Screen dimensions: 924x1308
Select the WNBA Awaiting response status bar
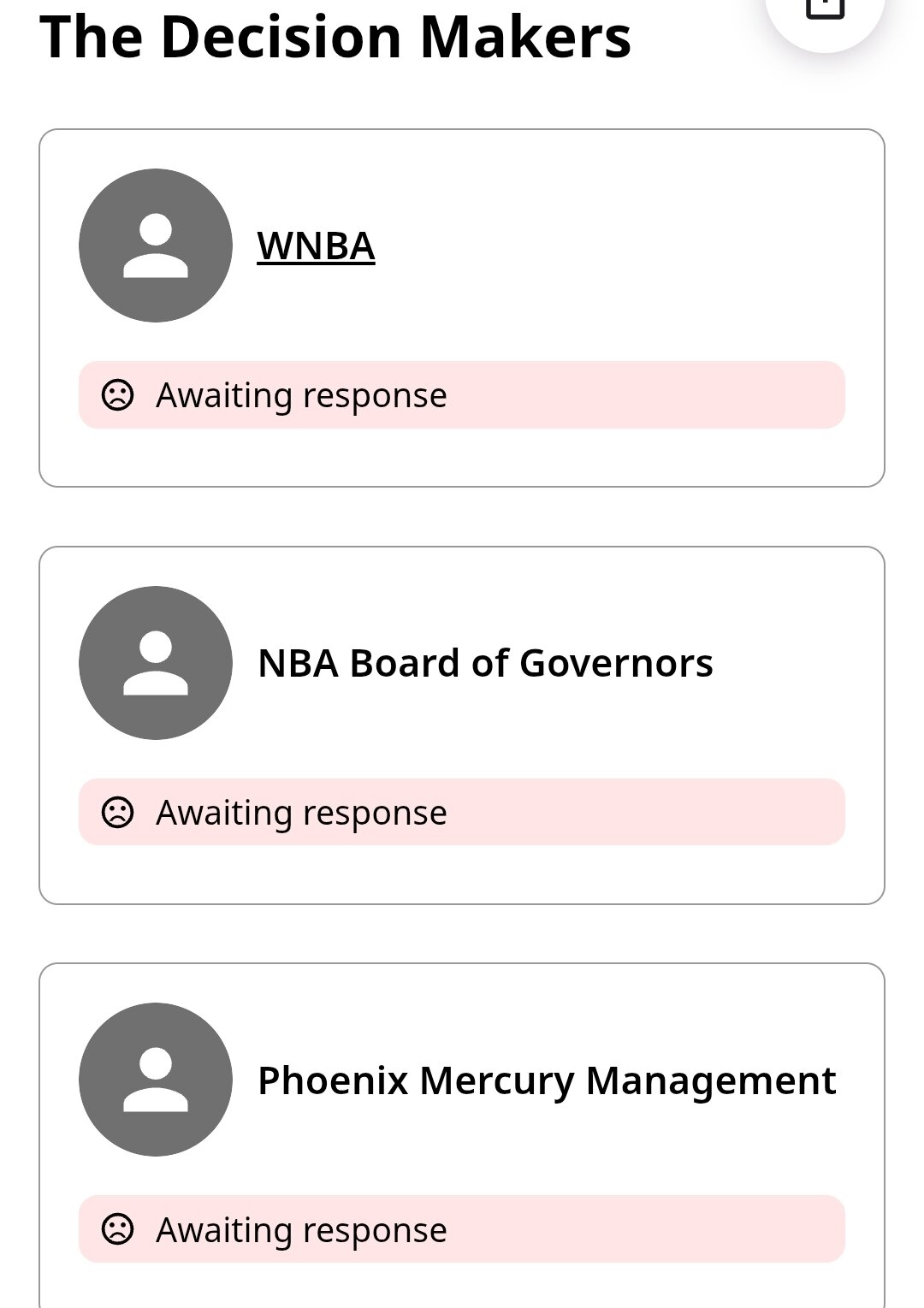click(462, 395)
